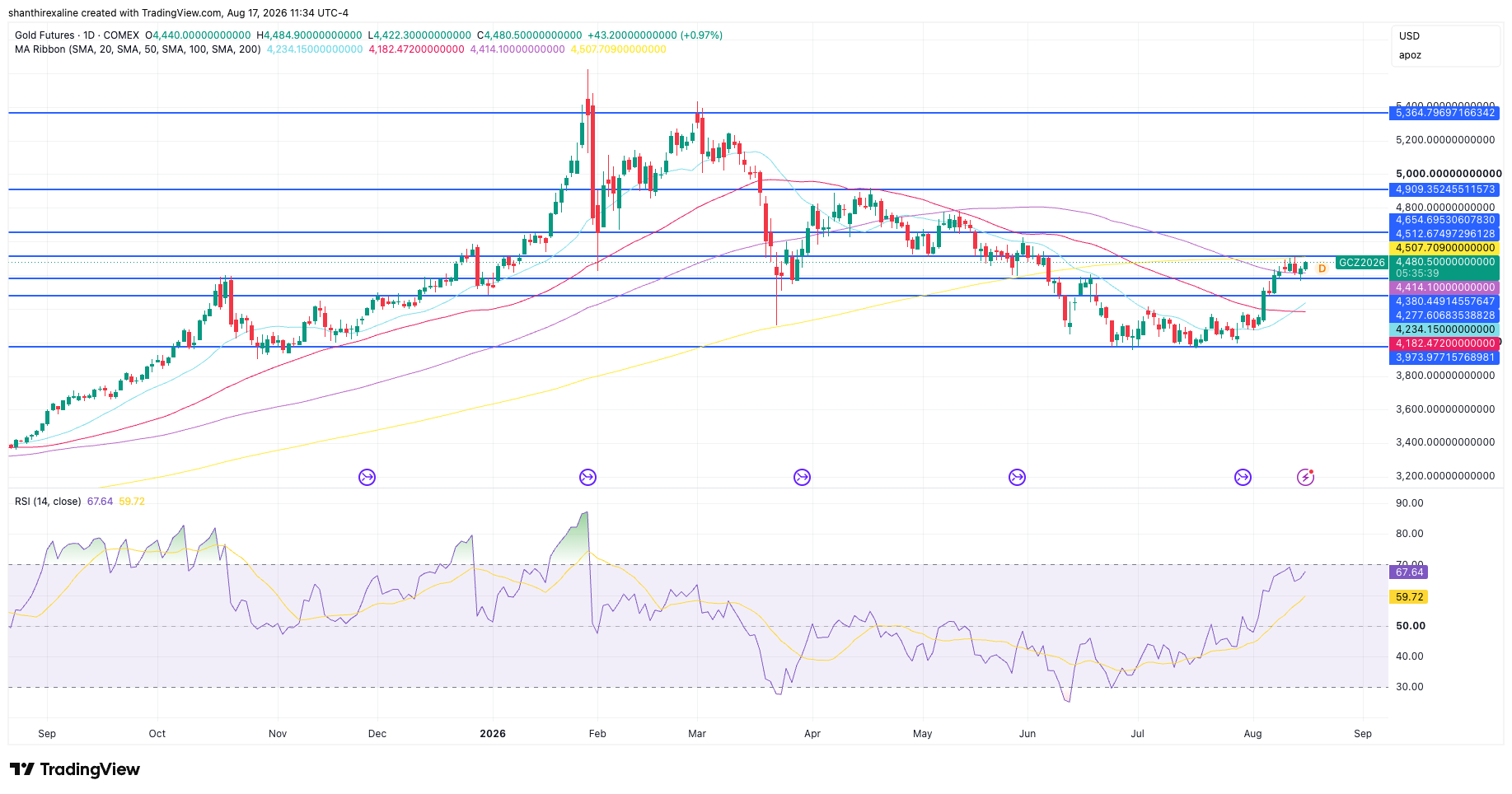1512x794 pixels.
Task: Click the +43.20 (+0.97%) change value in the legend
Action: click(x=655, y=35)
